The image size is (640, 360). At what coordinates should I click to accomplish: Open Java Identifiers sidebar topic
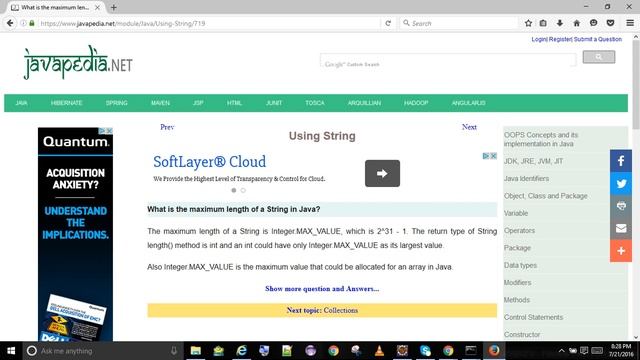click(x=526, y=178)
